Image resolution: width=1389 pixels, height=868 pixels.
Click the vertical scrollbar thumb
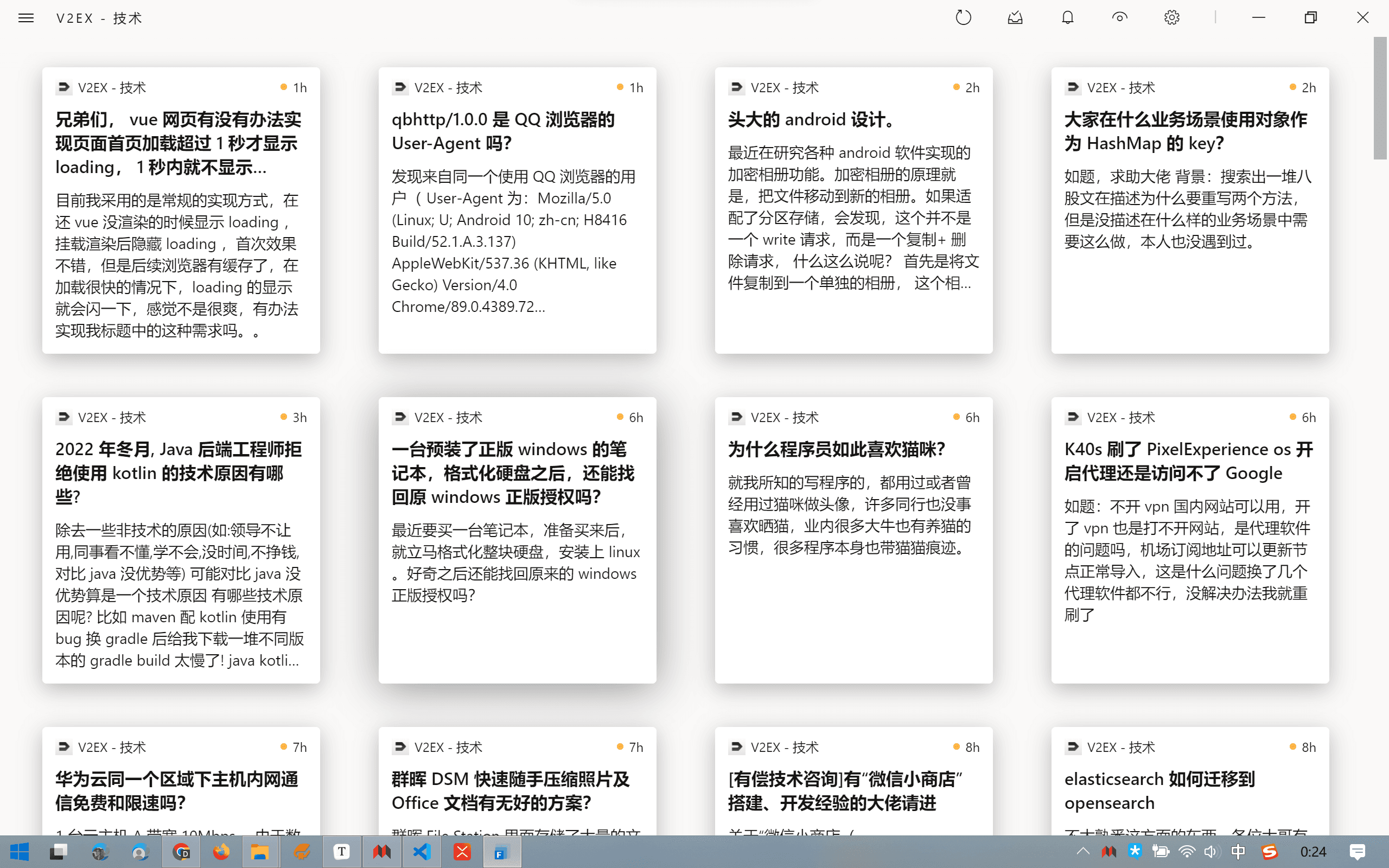click(1380, 98)
